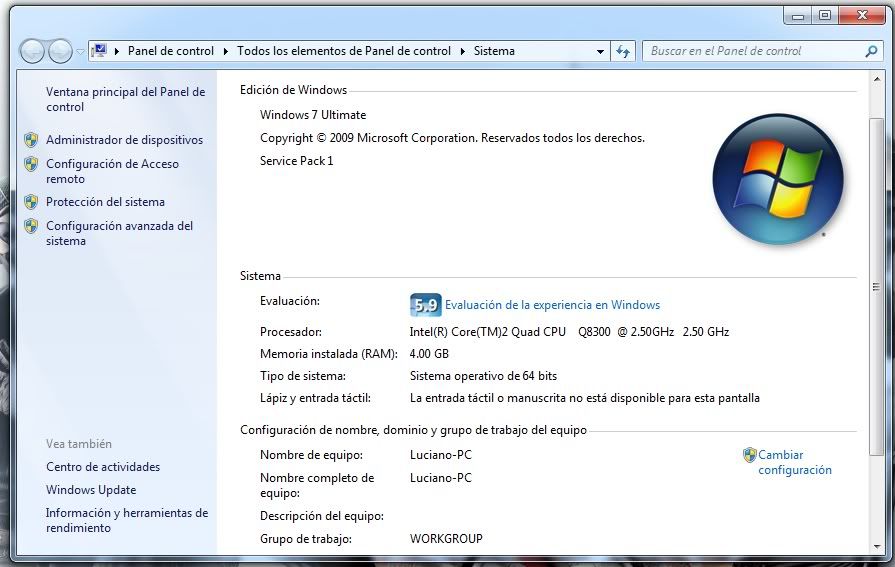This screenshot has height=567, width=895.
Task: Click the computer icon in address bar
Action: [99, 51]
